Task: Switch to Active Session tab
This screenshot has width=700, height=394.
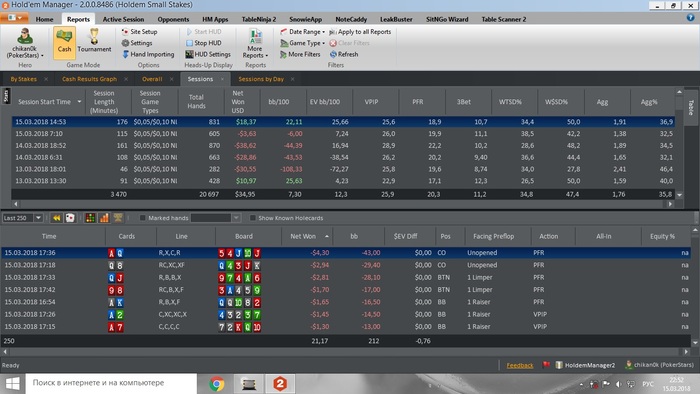Action: point(123,19)
